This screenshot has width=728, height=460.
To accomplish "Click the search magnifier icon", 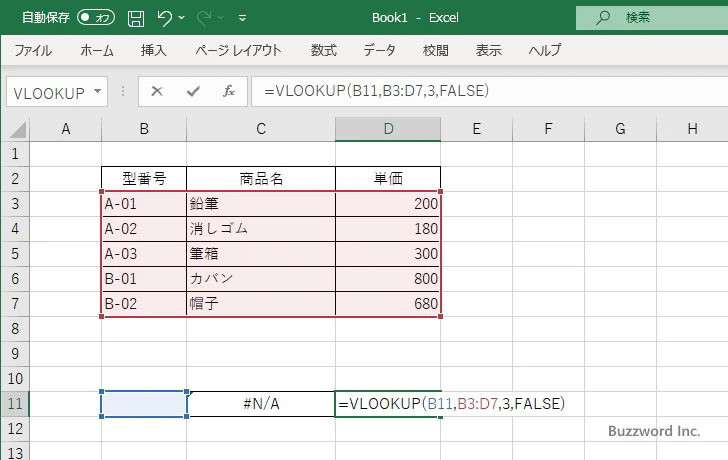I will (602, 17).
